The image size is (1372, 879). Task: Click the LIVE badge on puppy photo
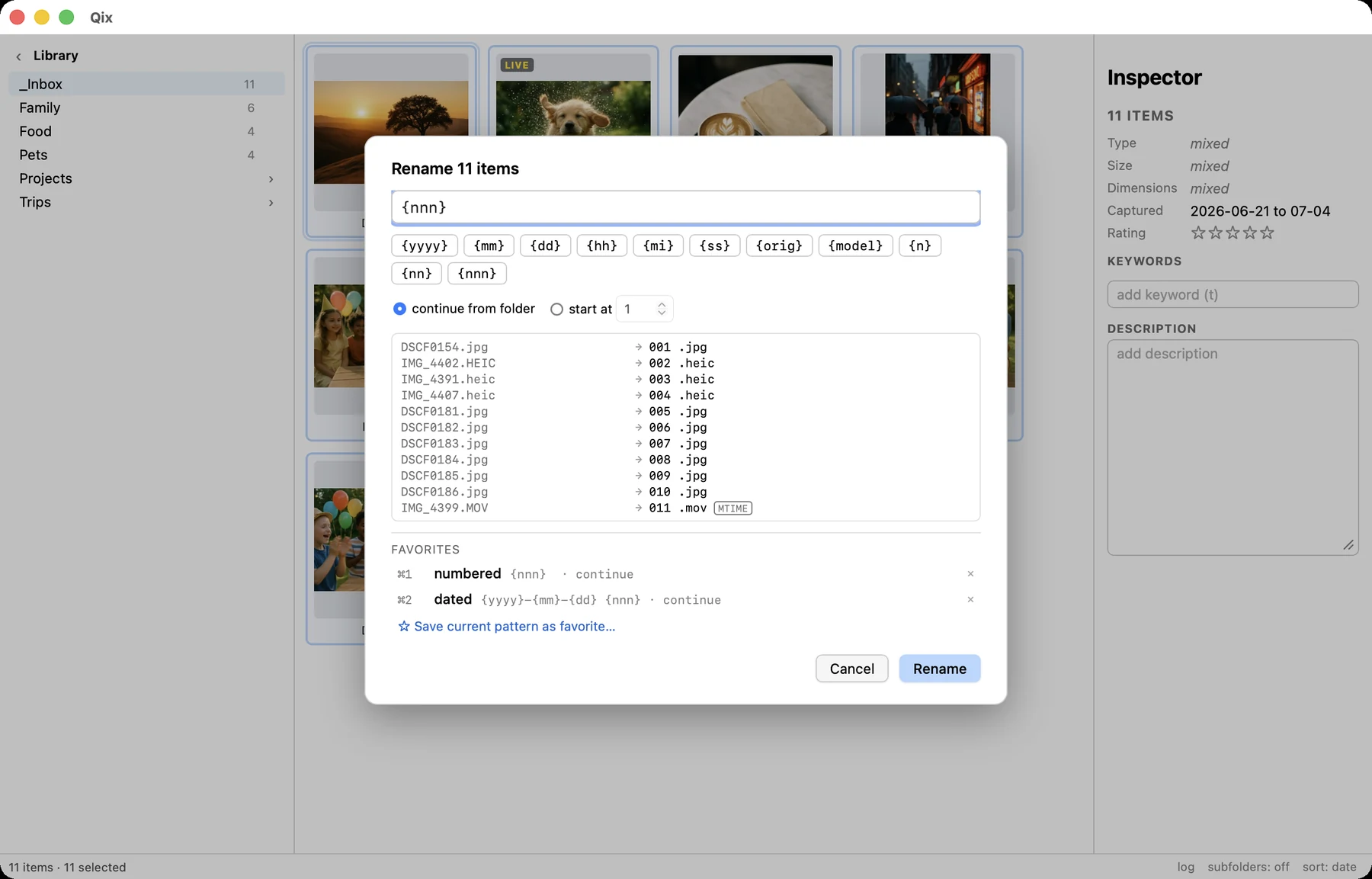tap(516, 65)
